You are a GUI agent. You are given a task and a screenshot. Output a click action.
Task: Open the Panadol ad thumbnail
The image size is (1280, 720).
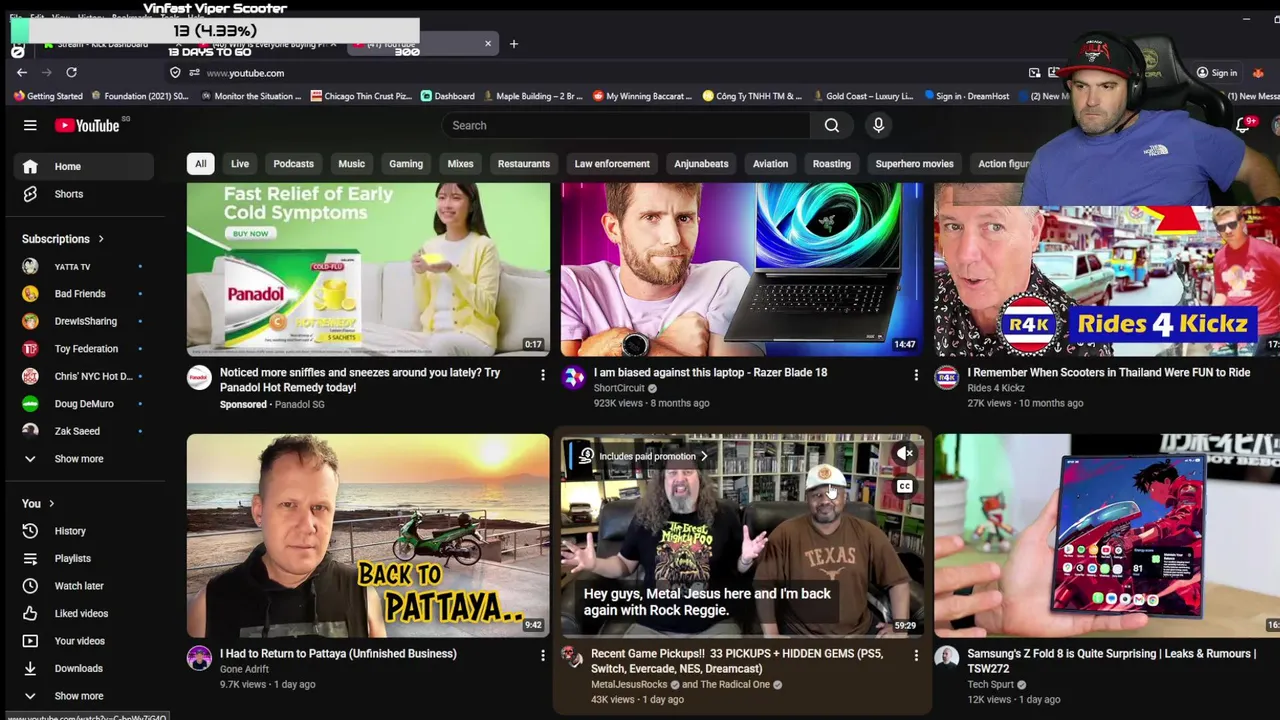[x=368, y=269]
